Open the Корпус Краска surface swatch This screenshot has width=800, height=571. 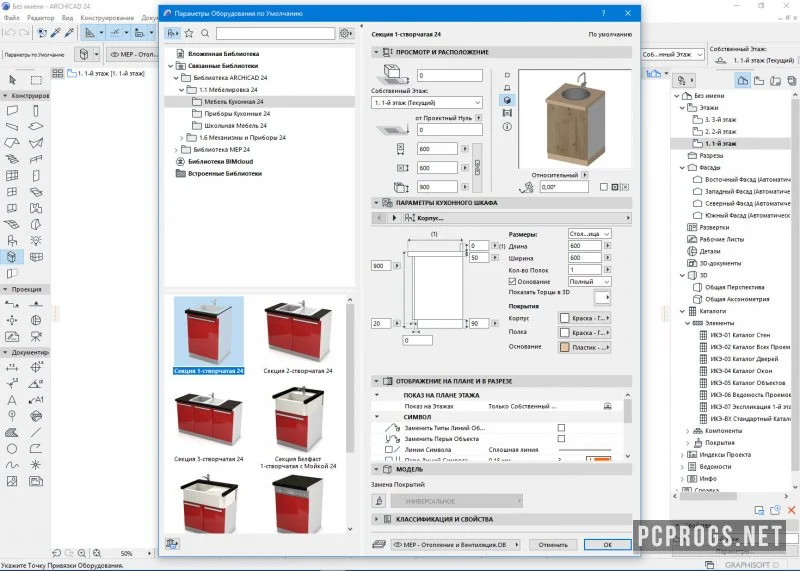[x=585, y=318]
